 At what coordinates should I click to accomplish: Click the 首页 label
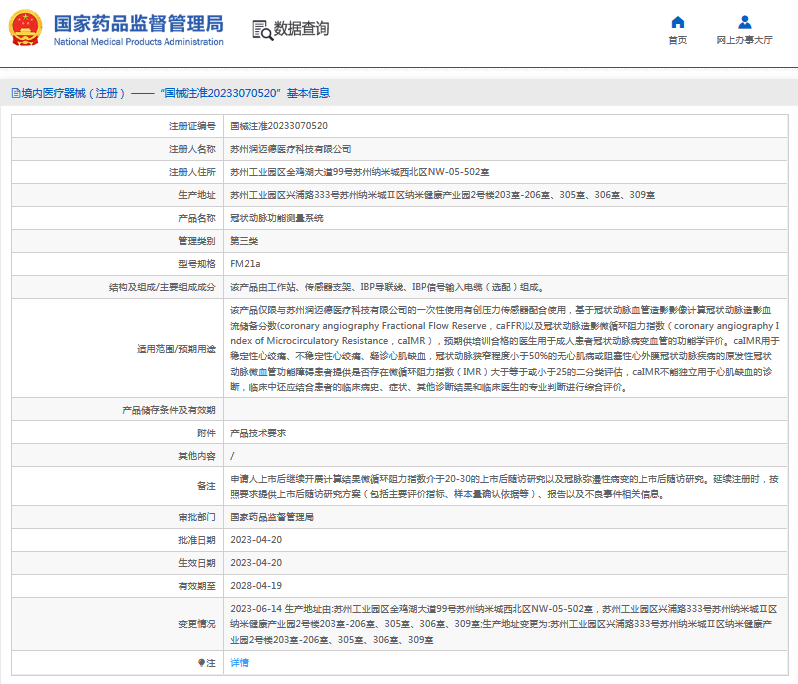[677, 40]
